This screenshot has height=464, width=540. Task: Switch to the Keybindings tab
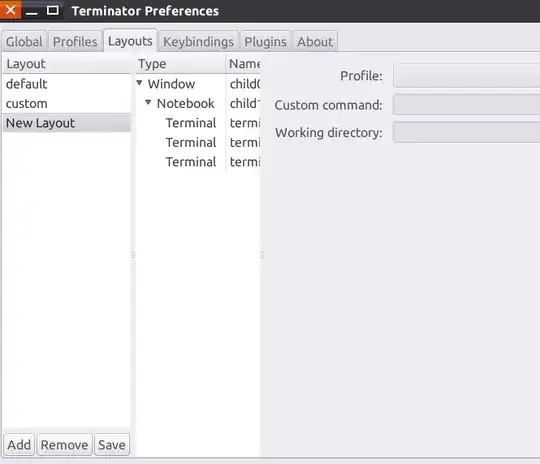(198, 42)
